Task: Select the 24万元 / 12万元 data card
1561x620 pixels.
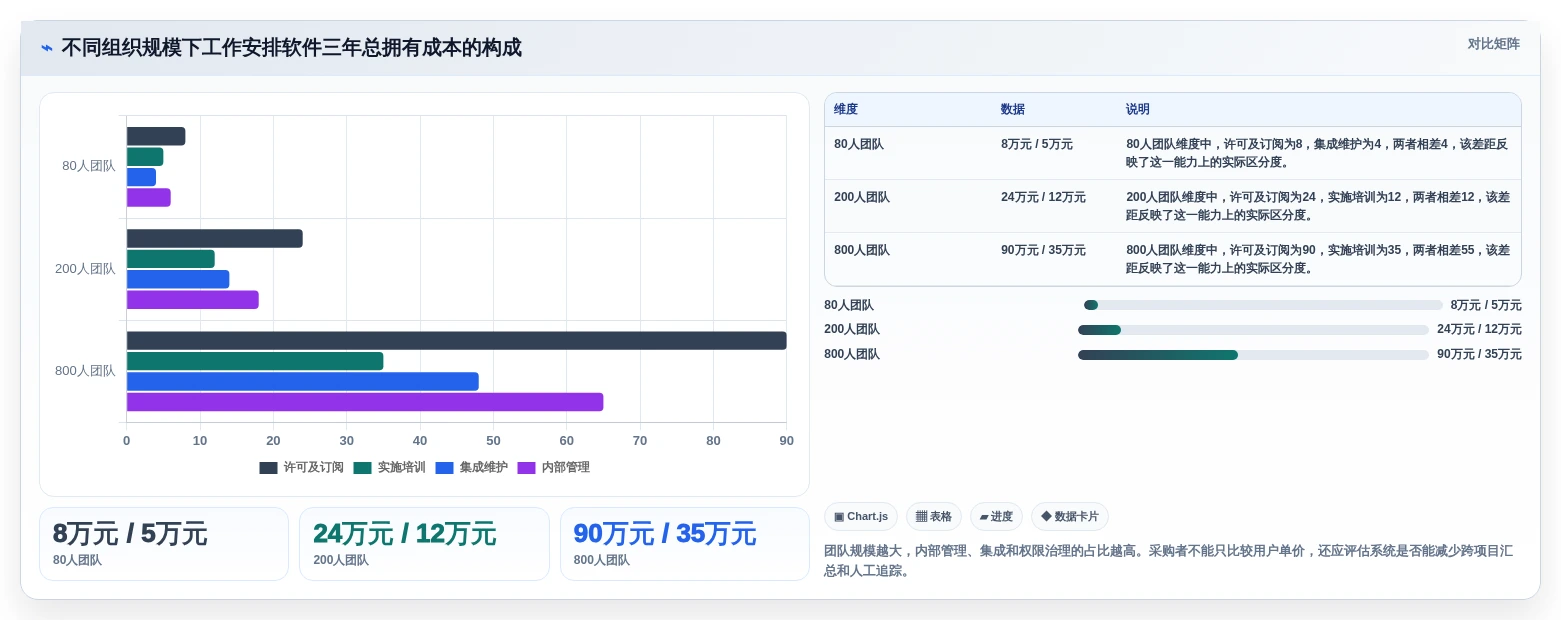Action: pyautogui.click(x=424, y=544)
